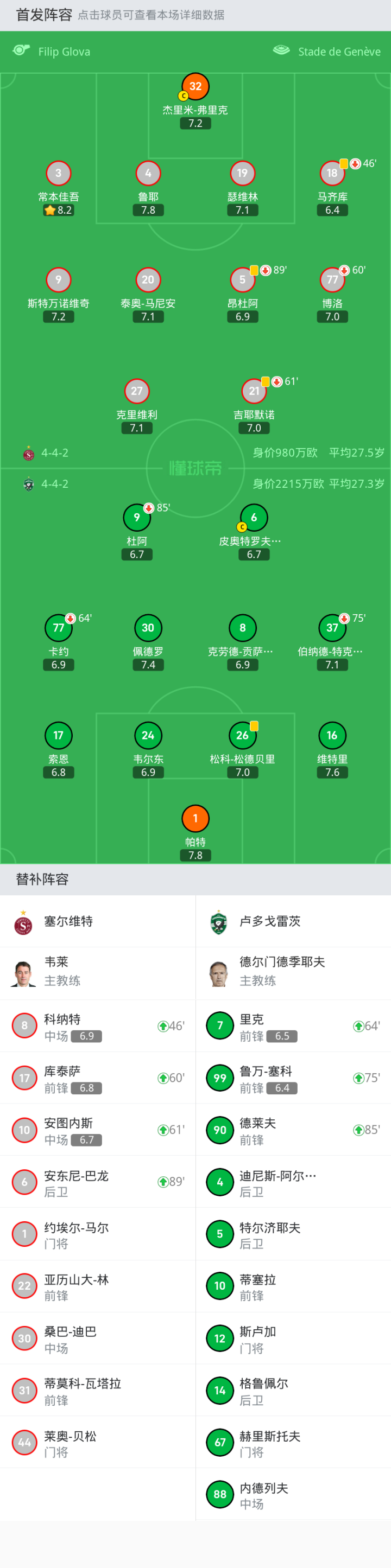Tap player number 20 泰奥-马尼安
Screen dimensions: 391x1568
148,280
